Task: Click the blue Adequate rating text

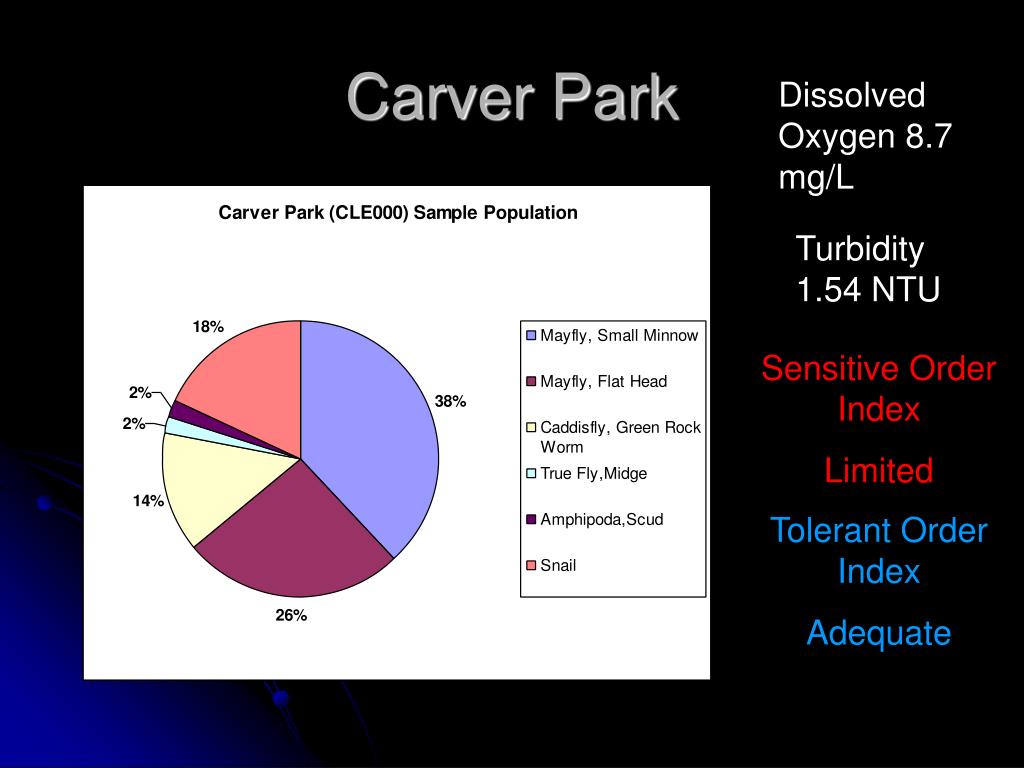Action: pos(878,633)
